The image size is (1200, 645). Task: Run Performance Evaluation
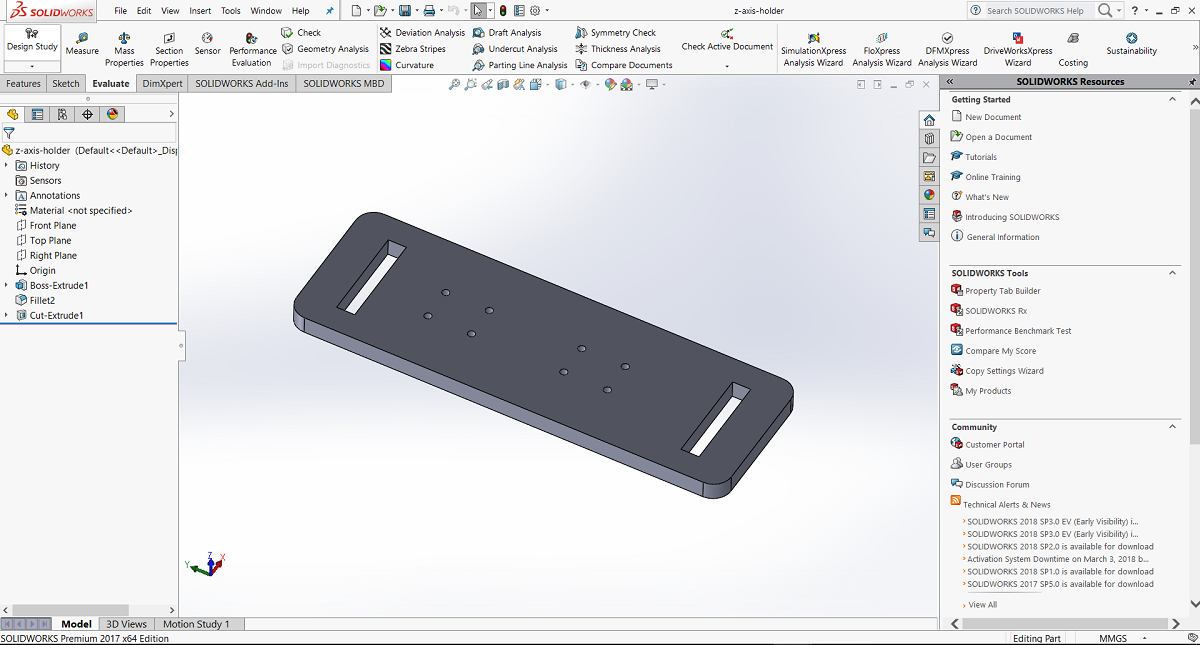pyautogui.click(x=252, y=49)
